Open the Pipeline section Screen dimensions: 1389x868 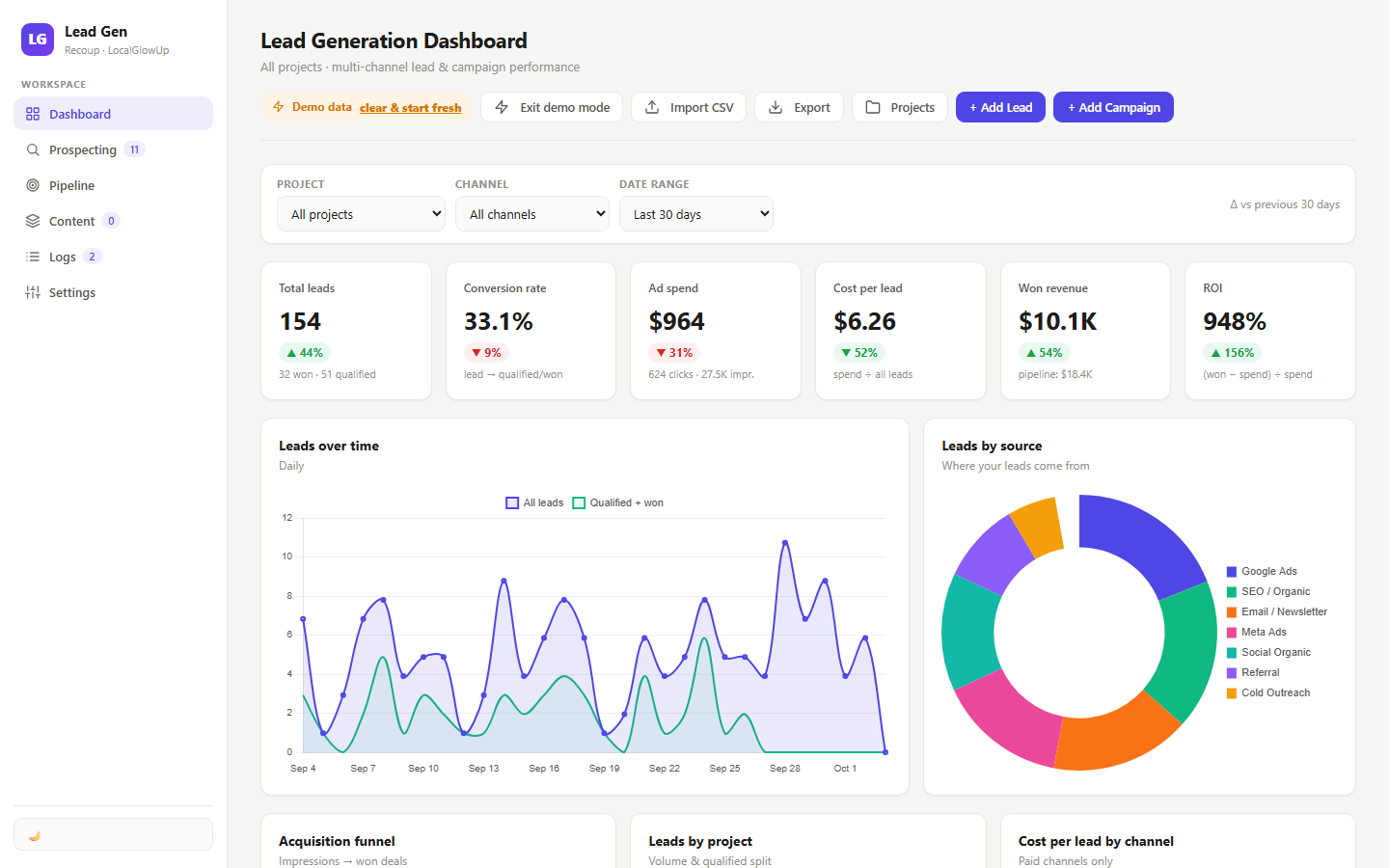113,185
